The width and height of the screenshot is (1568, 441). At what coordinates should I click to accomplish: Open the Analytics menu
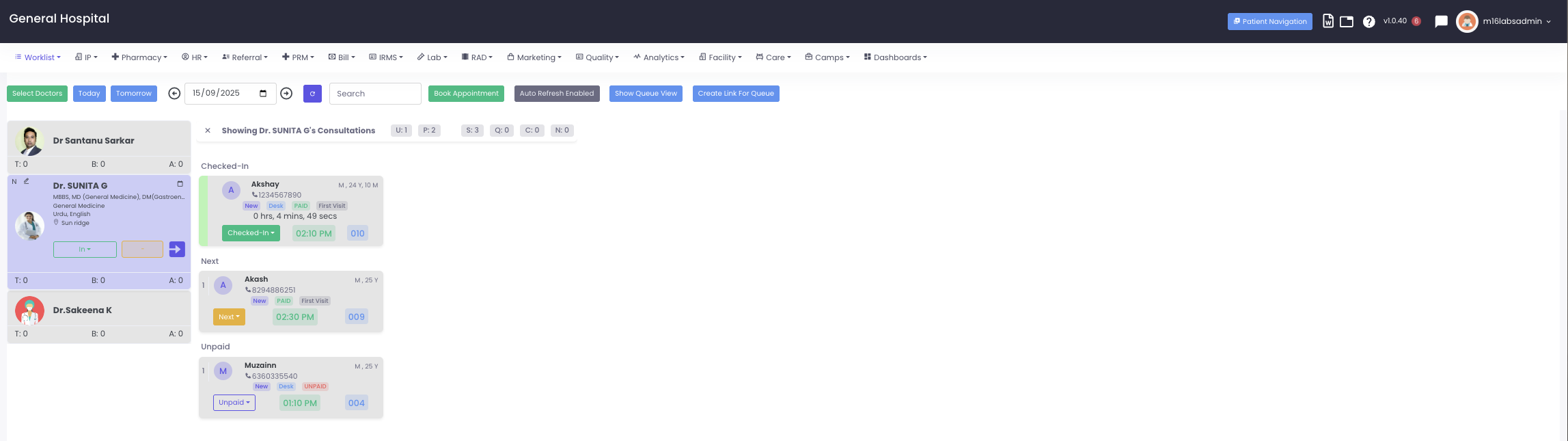pos(659,57)
